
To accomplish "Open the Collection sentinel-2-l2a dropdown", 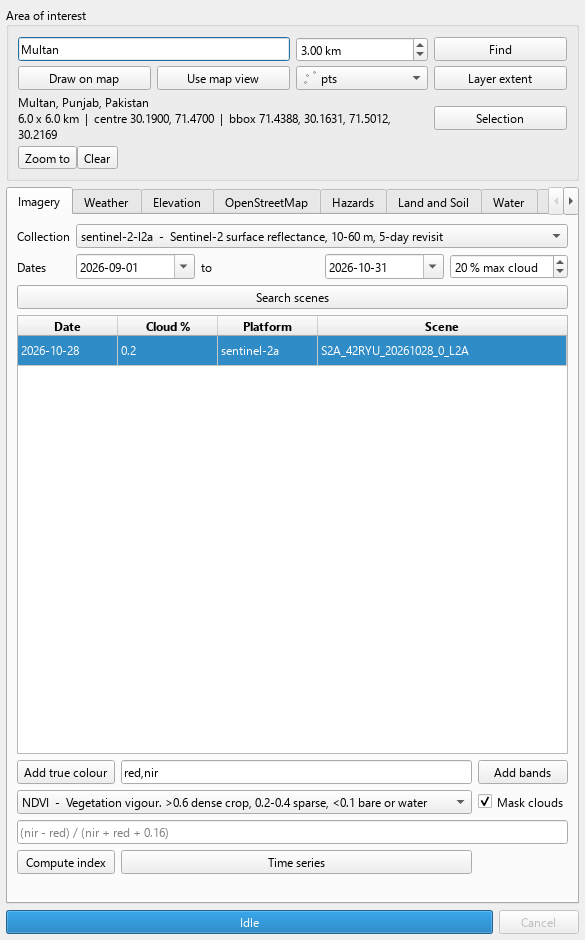I will click(322, 237).
